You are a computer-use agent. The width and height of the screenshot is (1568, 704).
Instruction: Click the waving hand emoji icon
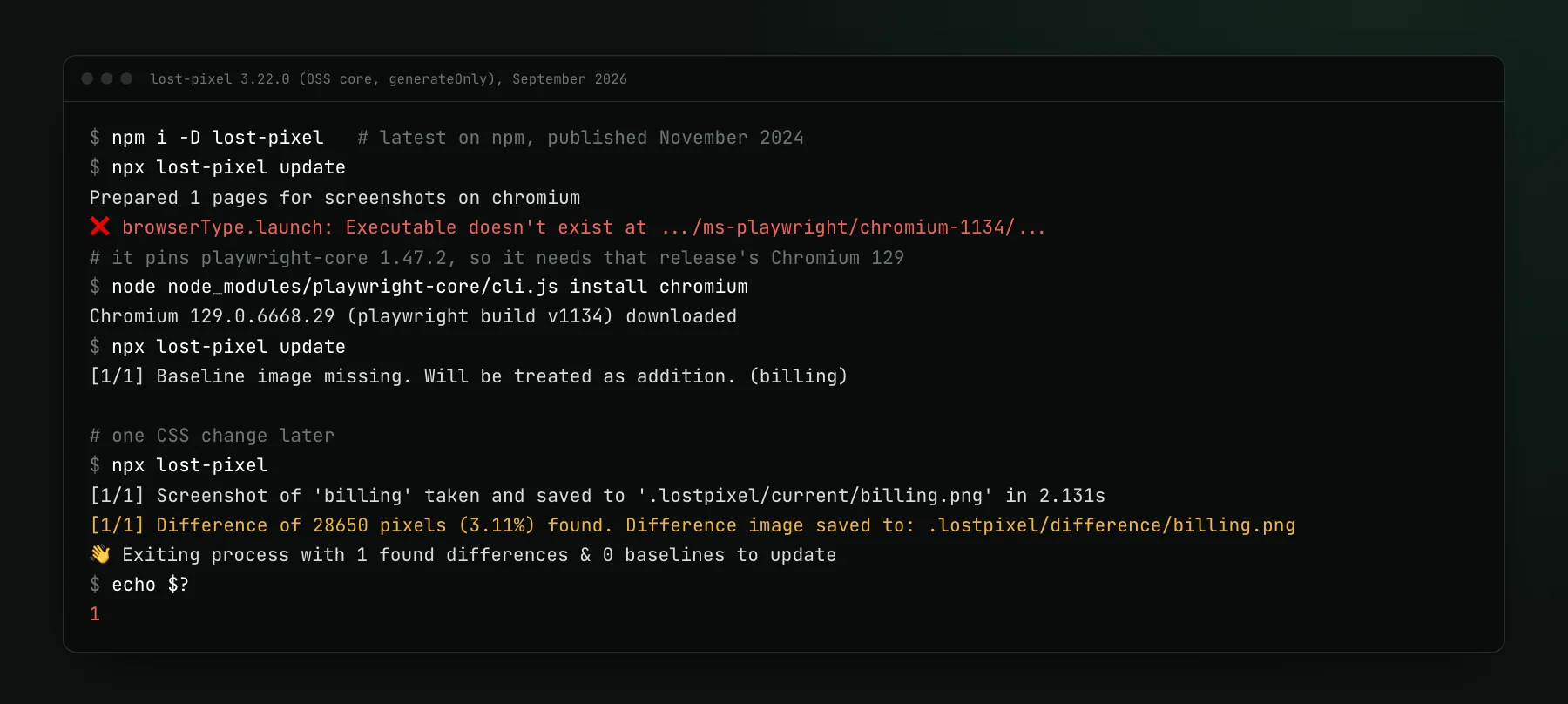tap(100, 554)
